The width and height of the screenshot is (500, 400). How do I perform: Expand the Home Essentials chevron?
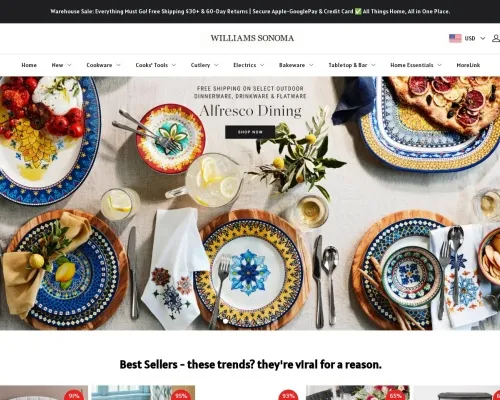coord(439,65)
